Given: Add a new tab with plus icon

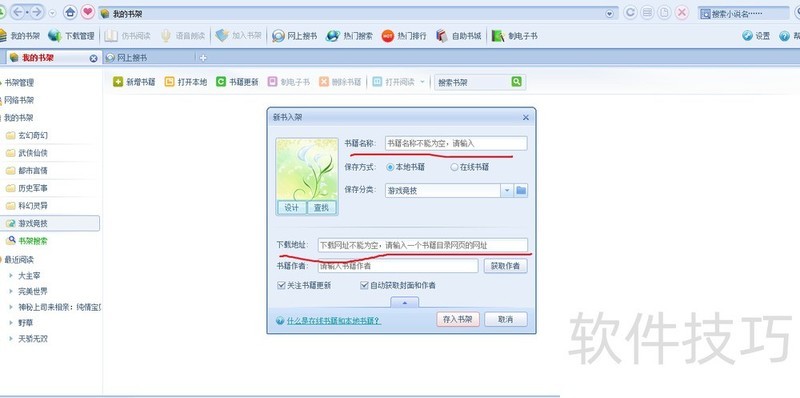Looking at the screenshot, I should (203, 58).
